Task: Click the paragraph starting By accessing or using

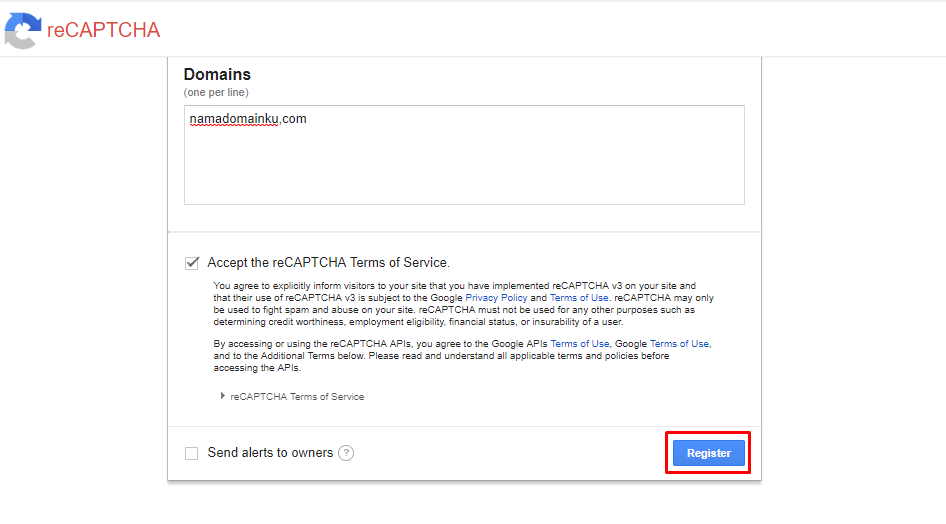Action: click(462, 356)
